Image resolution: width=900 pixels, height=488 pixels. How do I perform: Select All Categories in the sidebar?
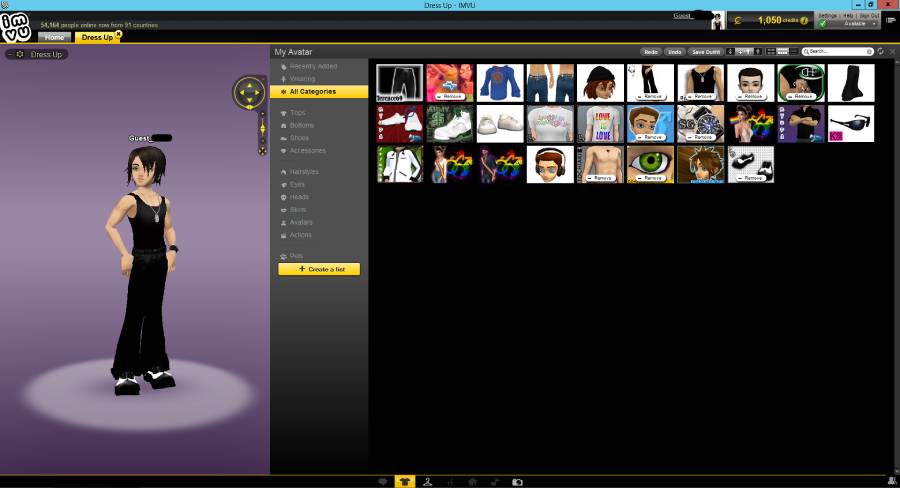point(319,92)
